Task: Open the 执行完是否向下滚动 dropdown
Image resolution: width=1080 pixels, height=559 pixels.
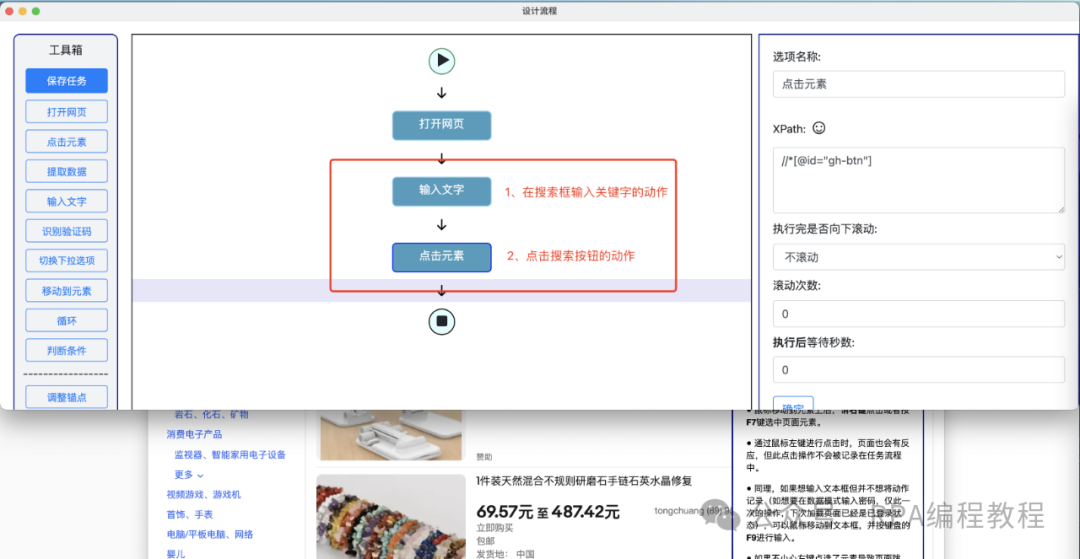Action: [919, 257]
